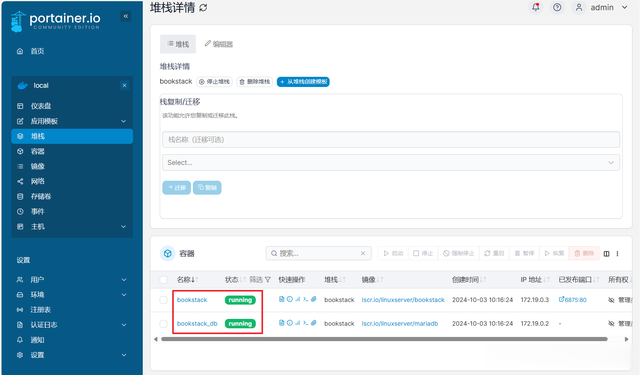Tick the checkbox for the bookstack row
640x375 pixels.
coord(164,300)
